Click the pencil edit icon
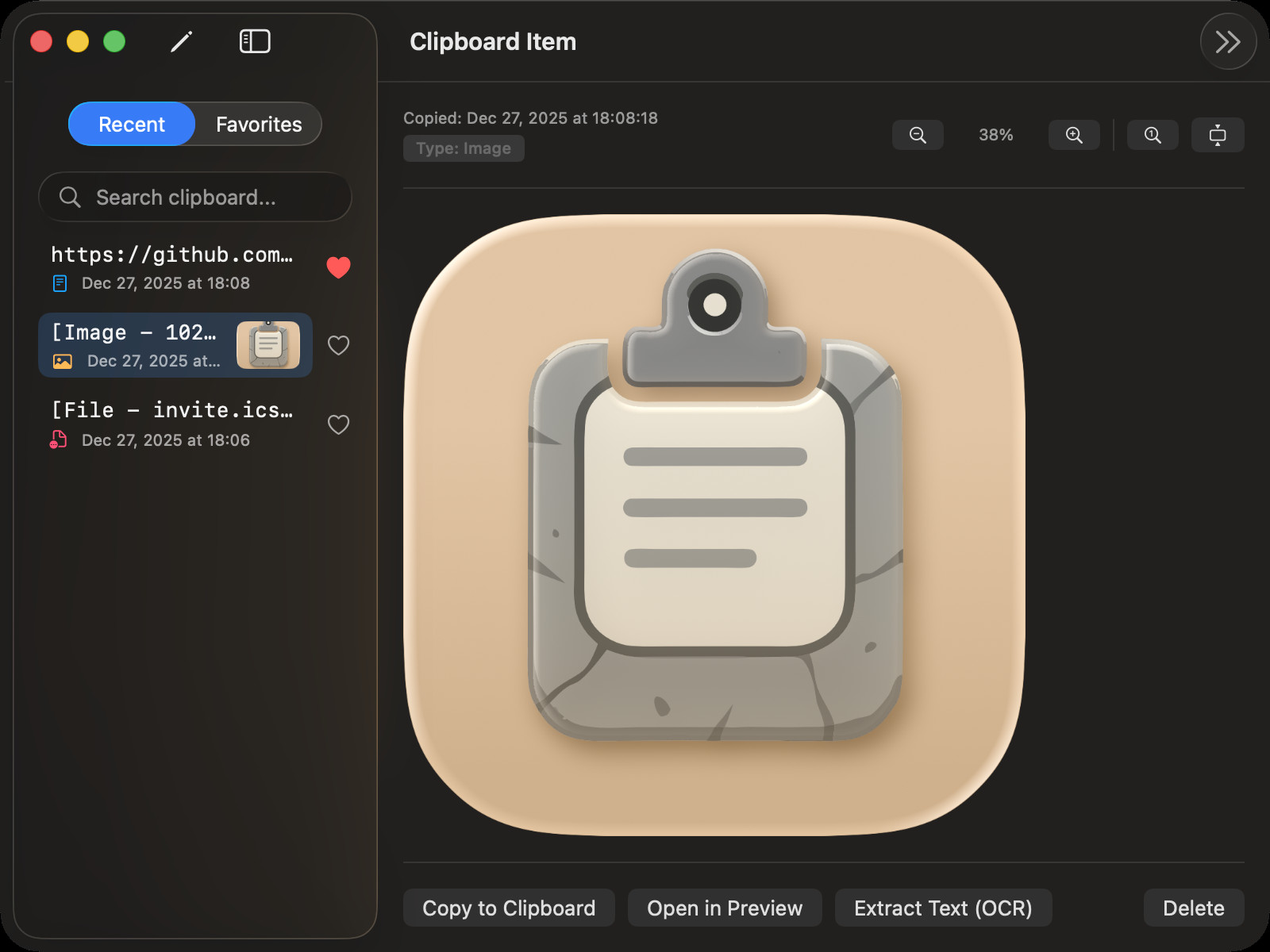 [182, 41]
